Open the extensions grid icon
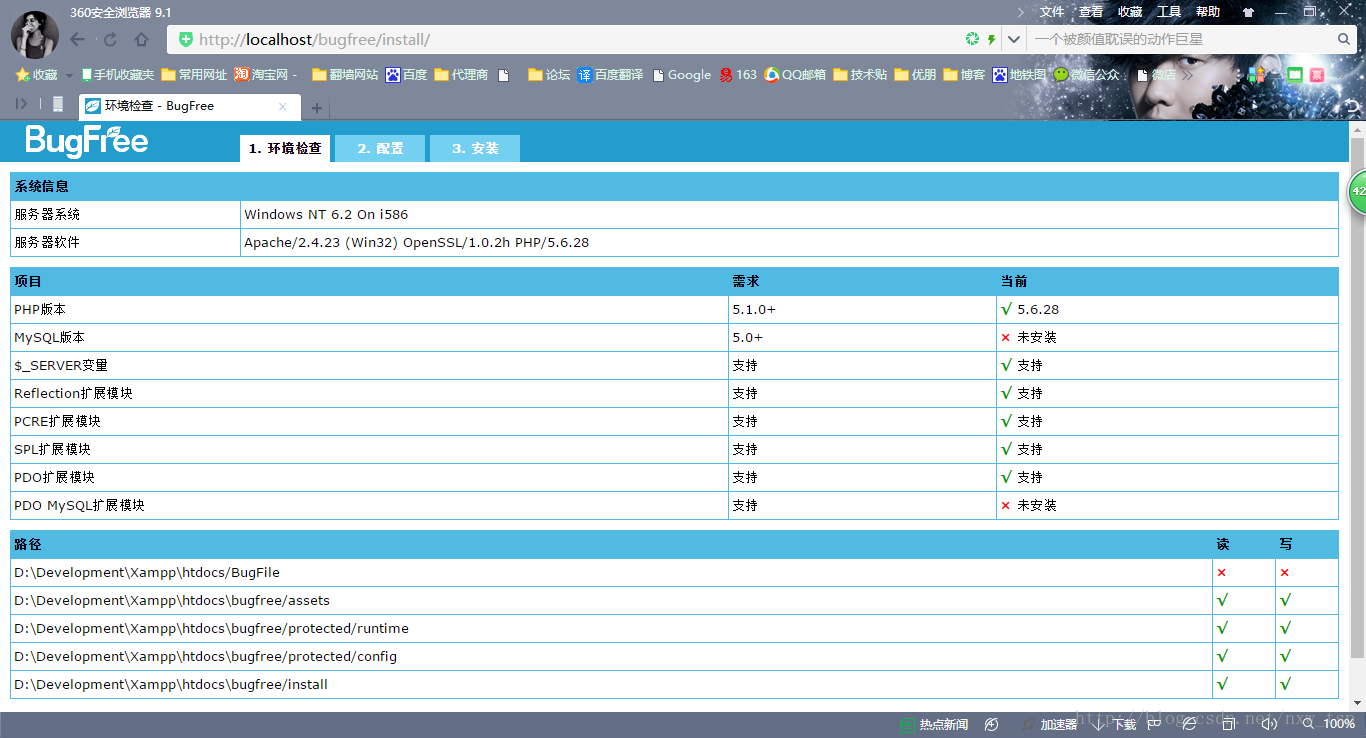Screen dimensions: 1366x738 pyautogui.click(x=1257, y=75)
